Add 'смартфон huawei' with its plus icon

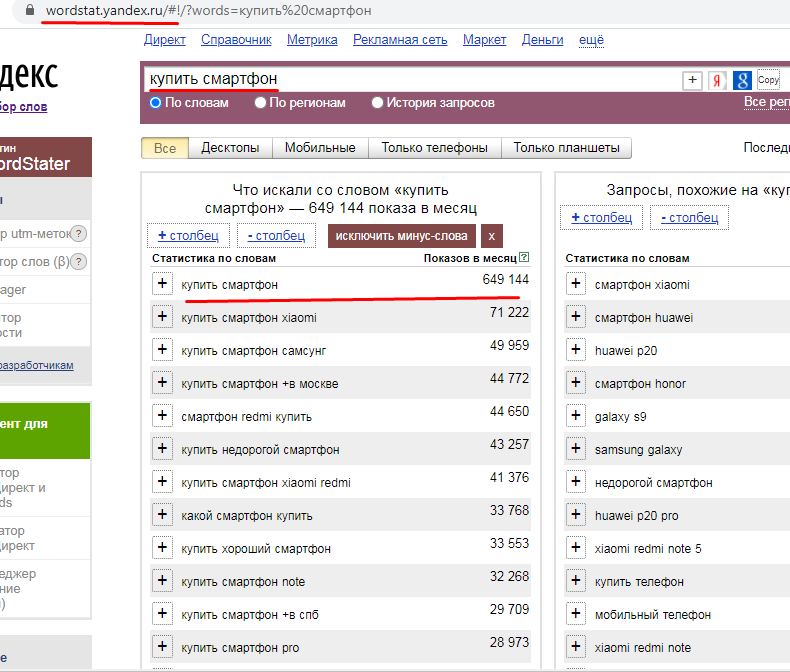(x=576, y=317)
